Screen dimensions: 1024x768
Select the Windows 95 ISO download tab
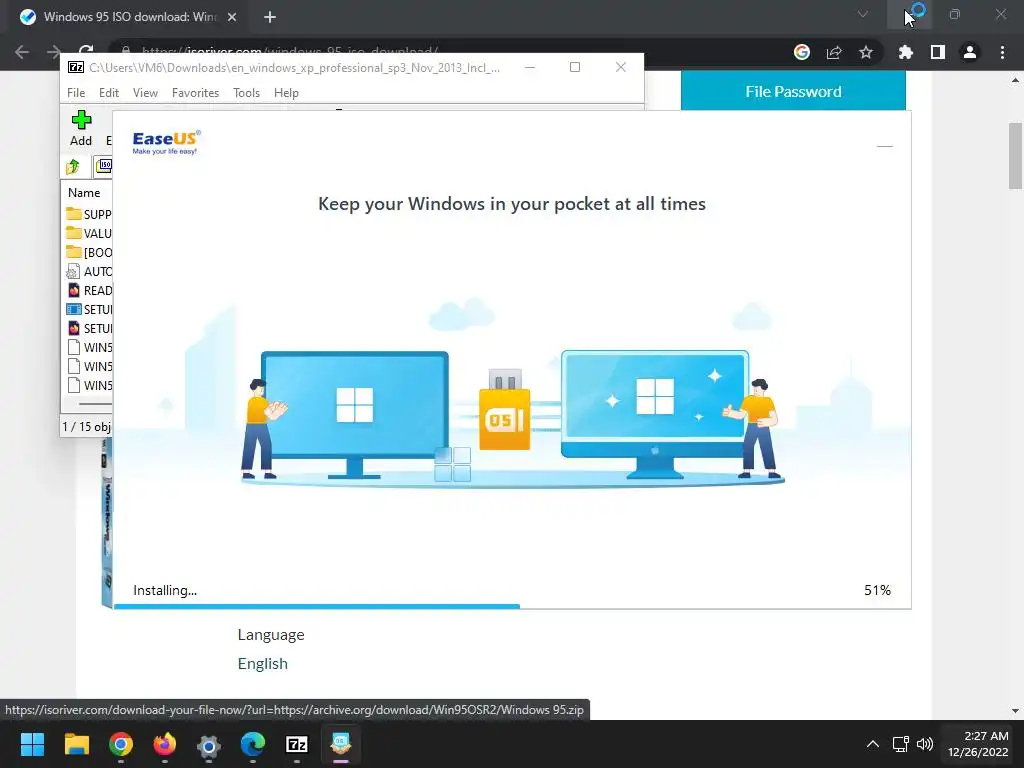click(129, 17)
